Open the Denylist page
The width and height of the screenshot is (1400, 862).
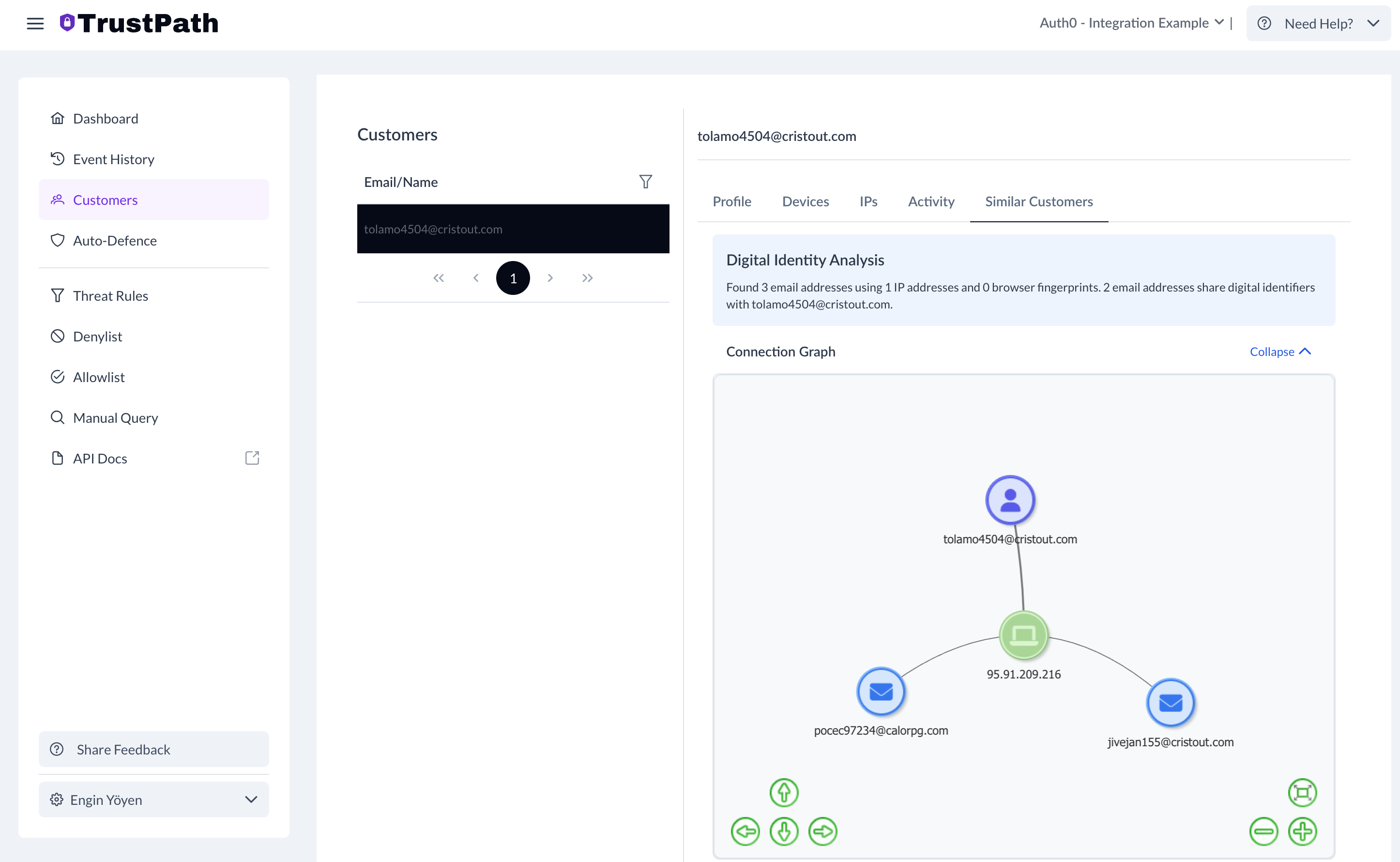[x=97, y=336]
